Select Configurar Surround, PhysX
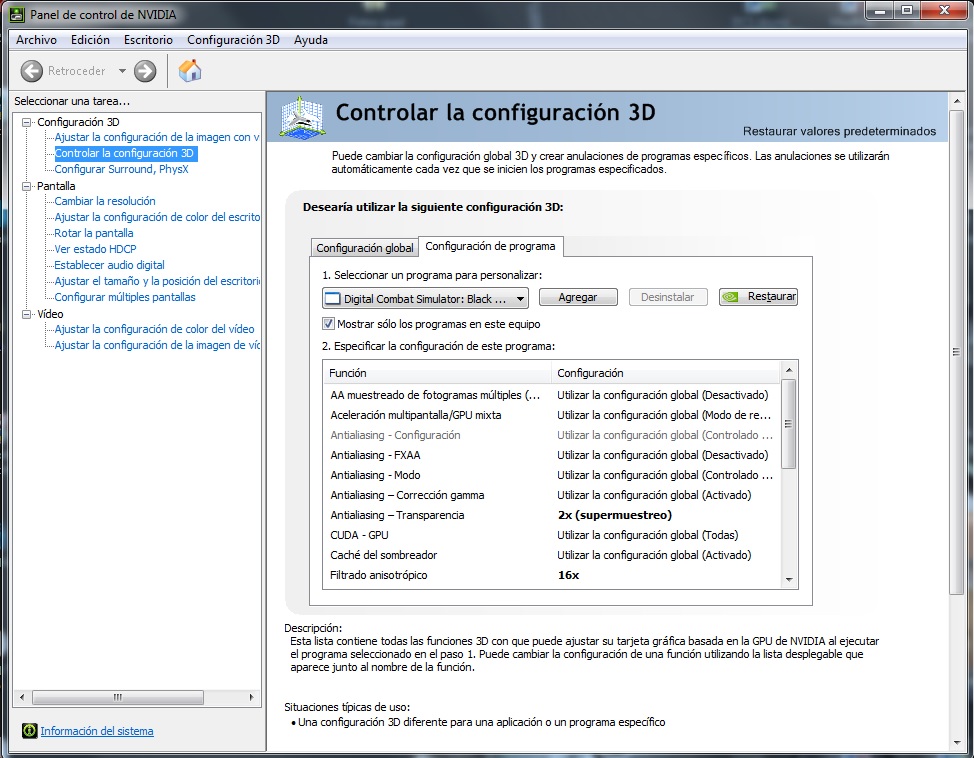 (121, 169)
